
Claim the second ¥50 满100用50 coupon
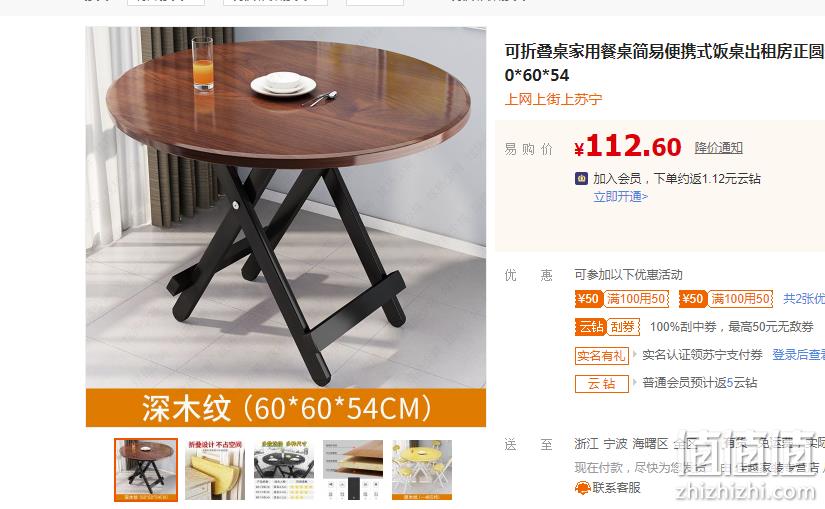pyautogui.click(x=726, y=299)
